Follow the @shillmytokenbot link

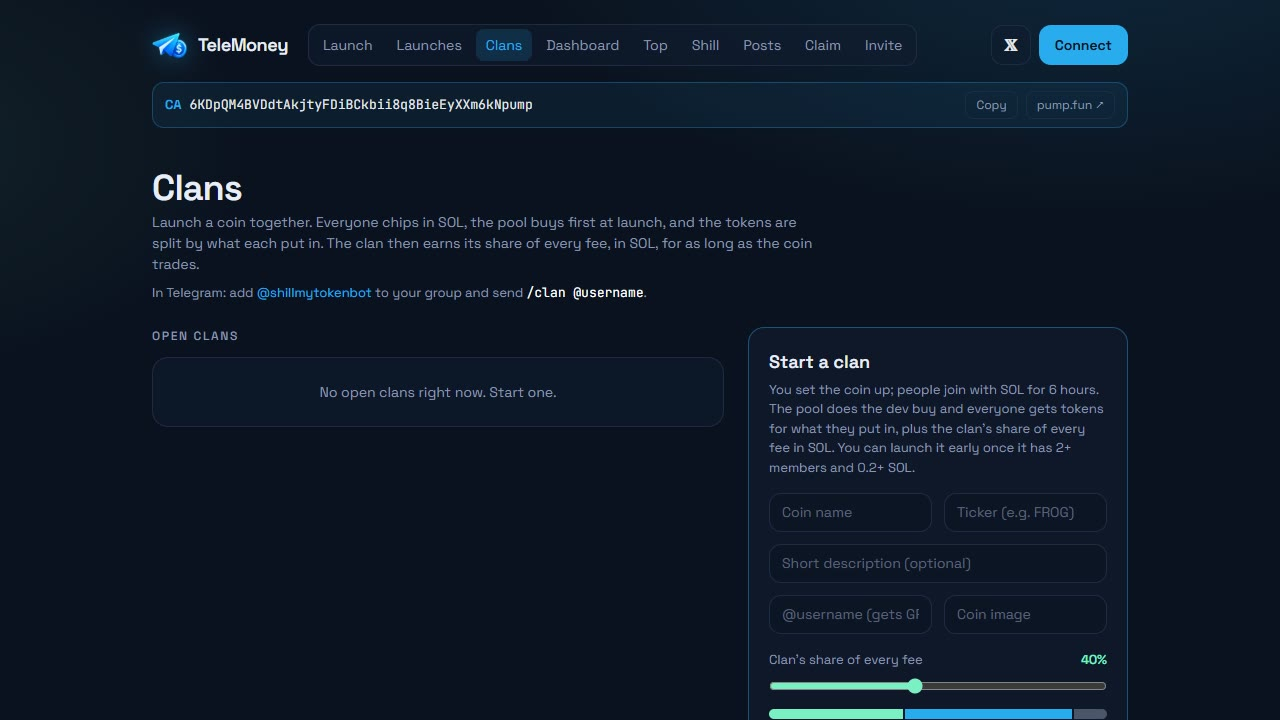pyautogui.click(x=314, y=293)
